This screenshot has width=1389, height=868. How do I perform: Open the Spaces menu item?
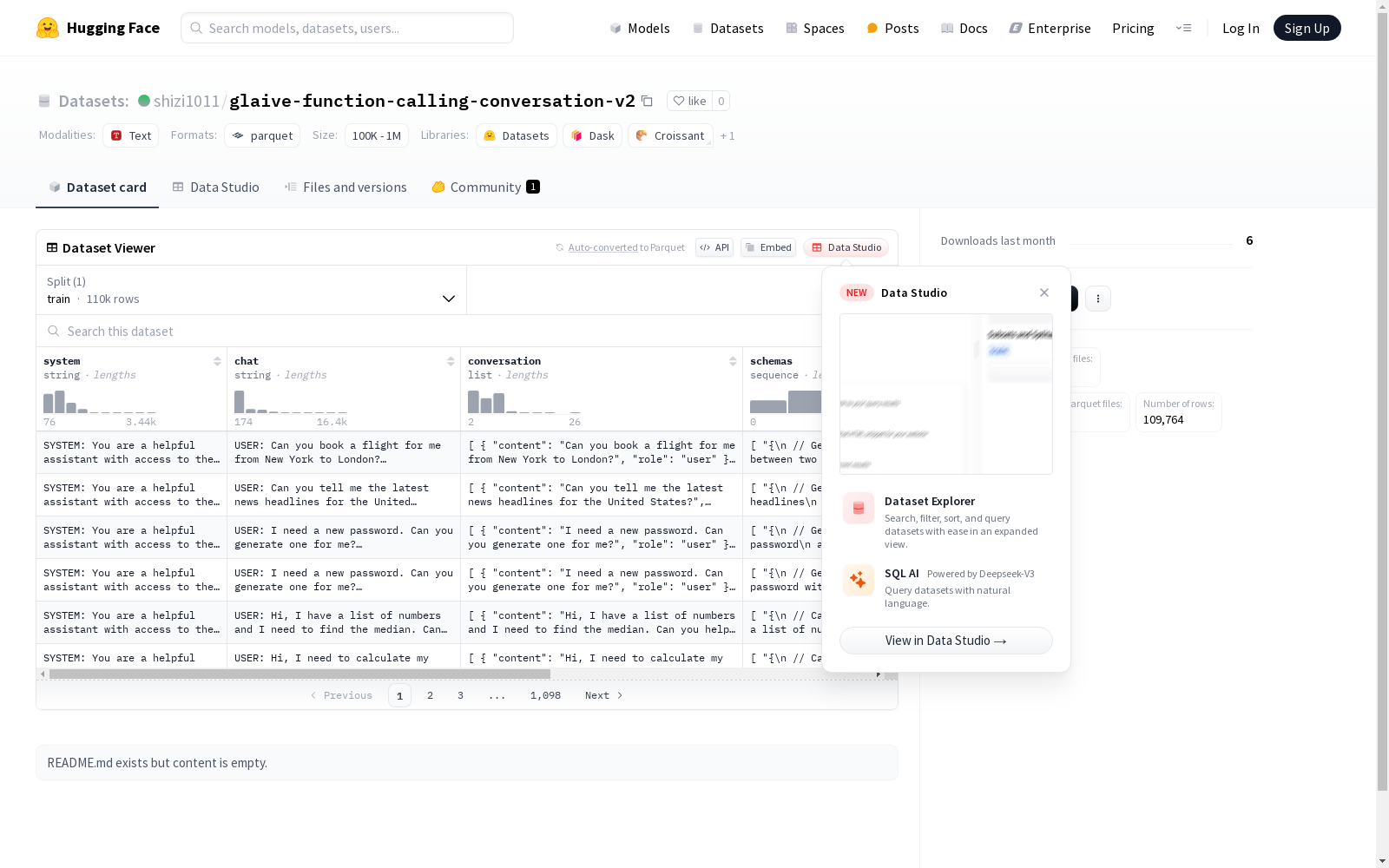click(x=815, y=28)
